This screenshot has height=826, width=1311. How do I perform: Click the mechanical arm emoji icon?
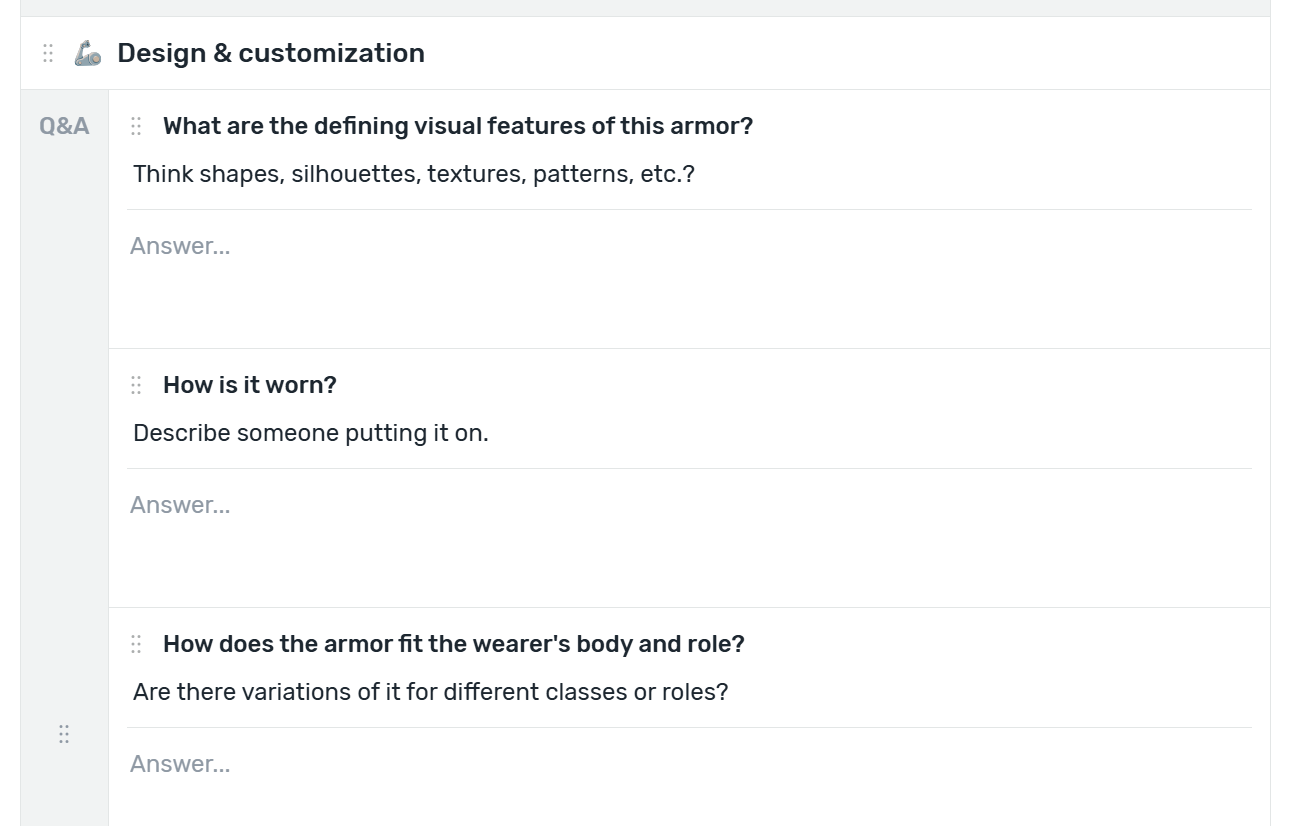pos(88,53)
